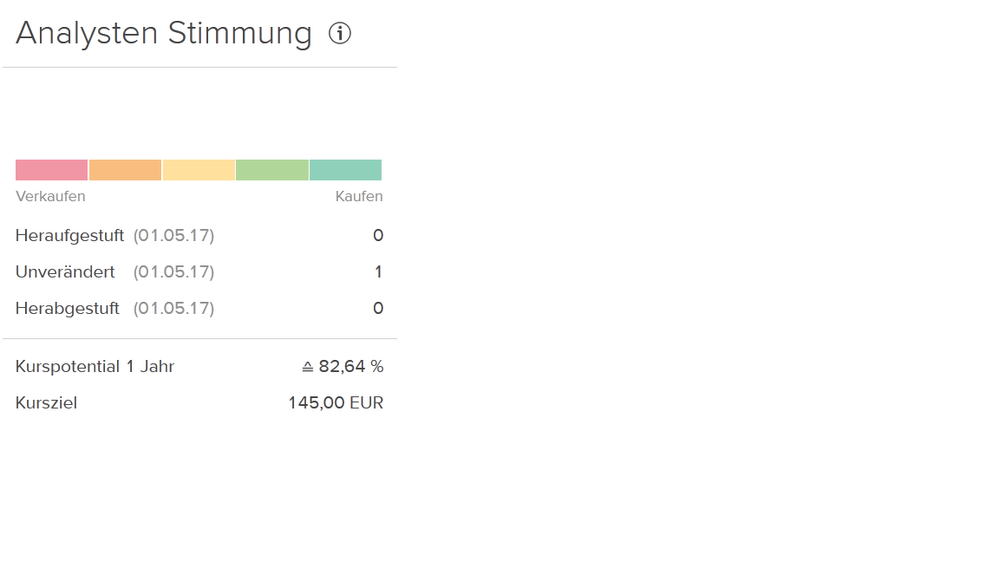Image resolution: width=999 pixels, height=562 pixels.
Task: Click the Kaufen label
Action: 359,196
